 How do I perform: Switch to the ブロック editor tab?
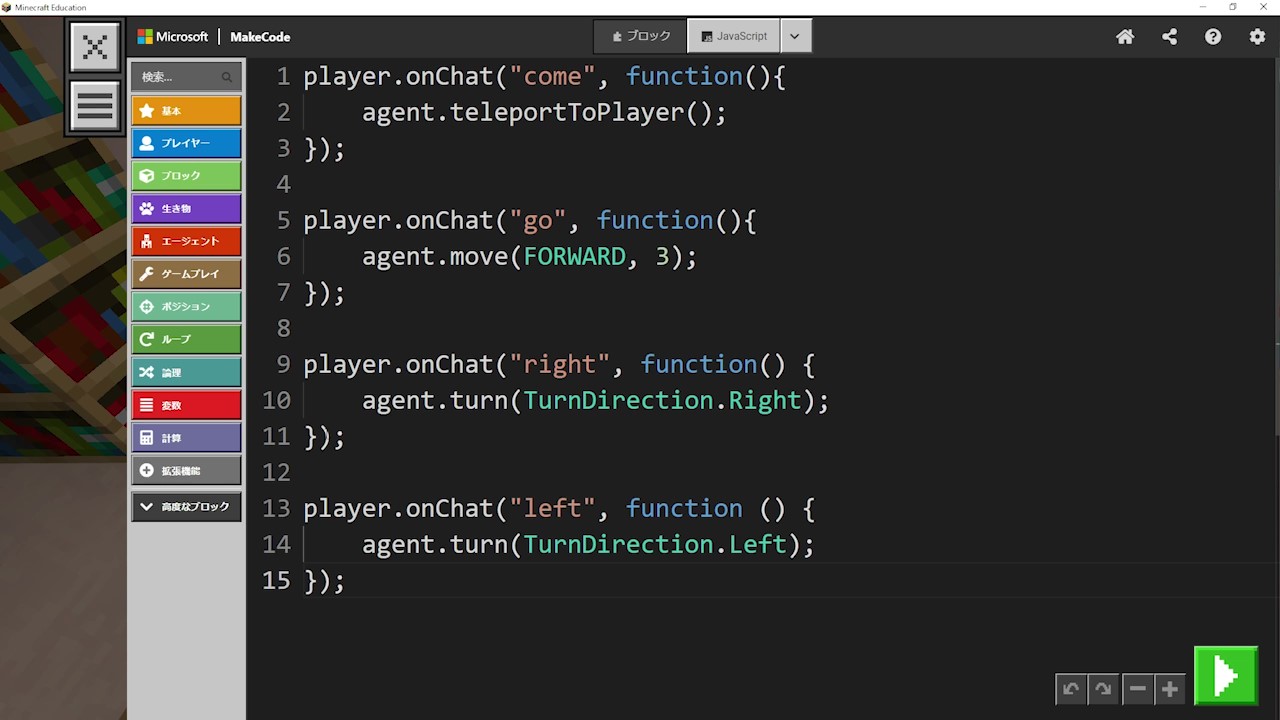(x=641, y=36)
